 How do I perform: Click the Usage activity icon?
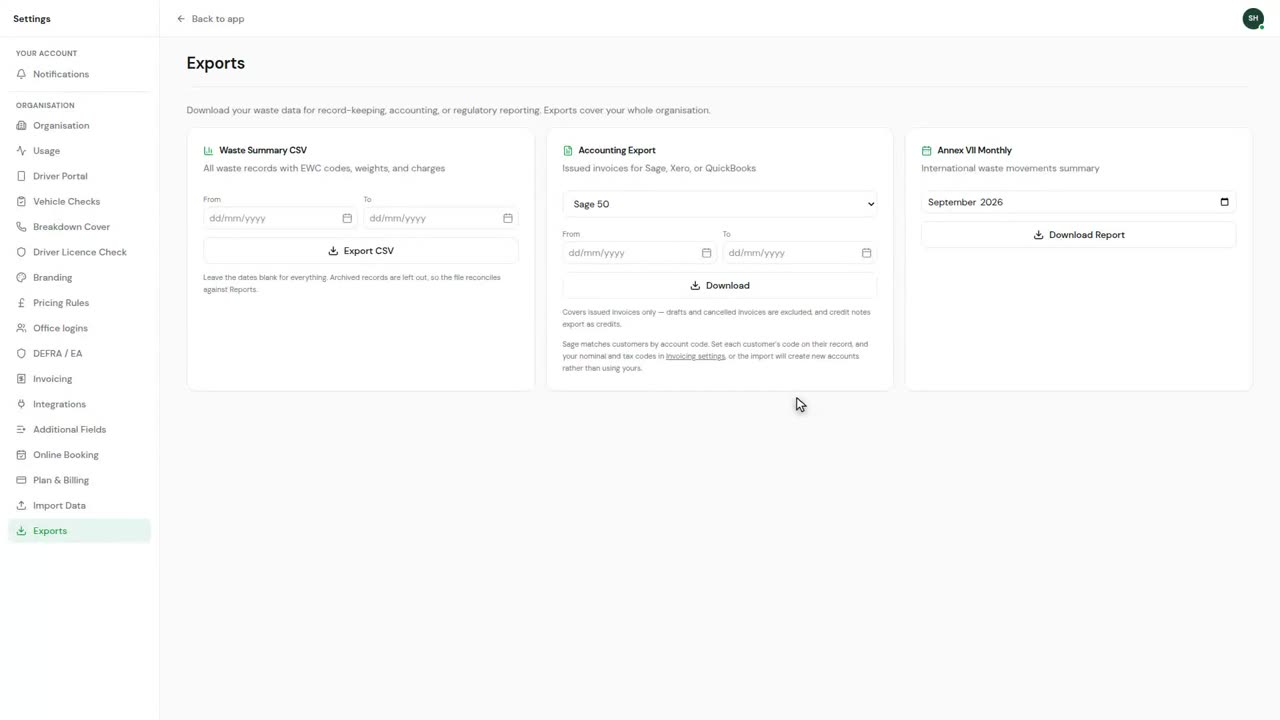click(x=21, y=151)
